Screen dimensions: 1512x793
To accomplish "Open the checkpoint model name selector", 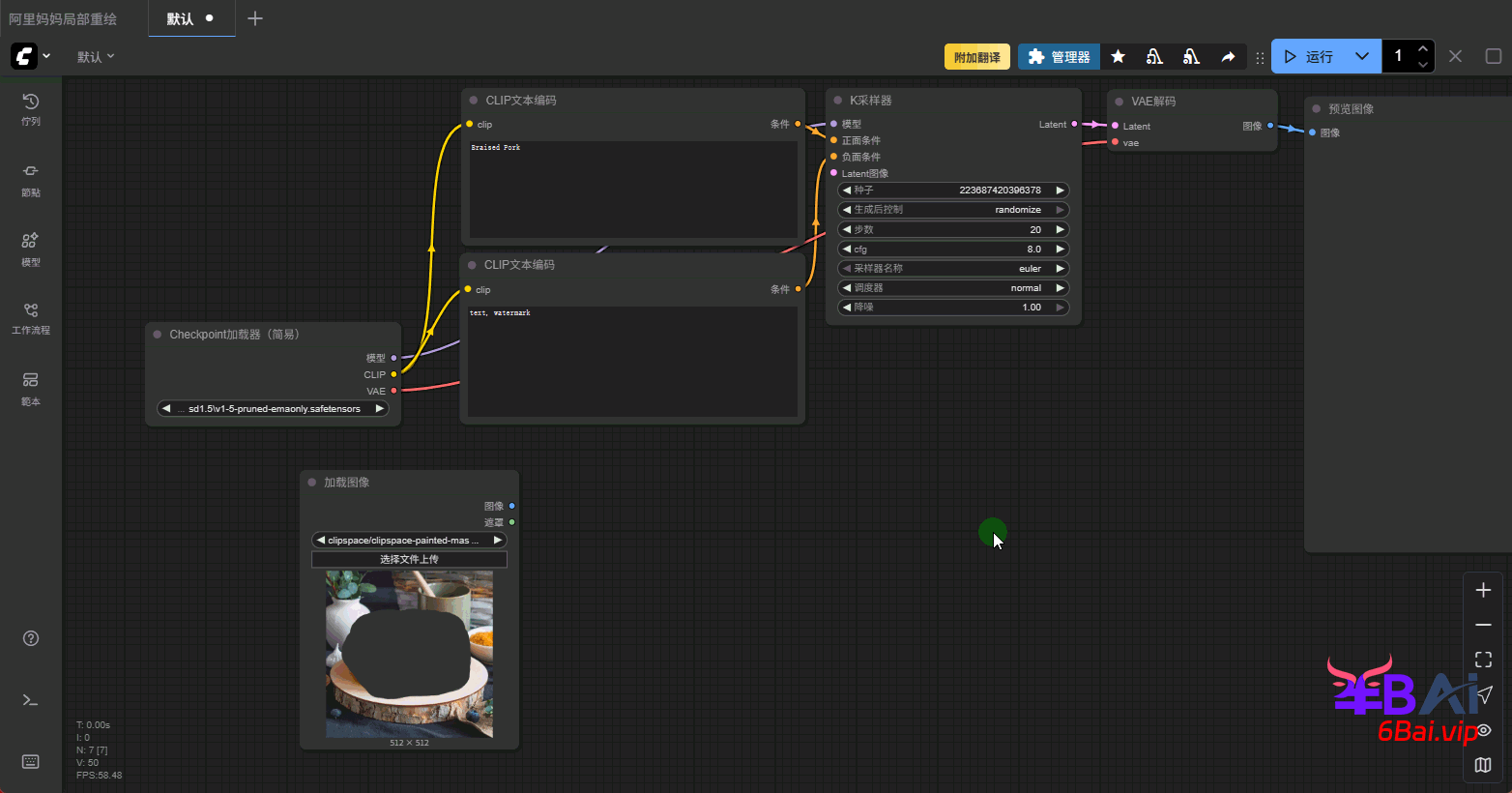I will coord(274,409).
